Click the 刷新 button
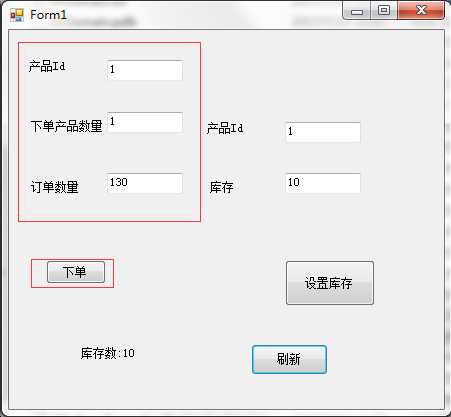Screen dimensions: 451x417 tap(289, 359)
